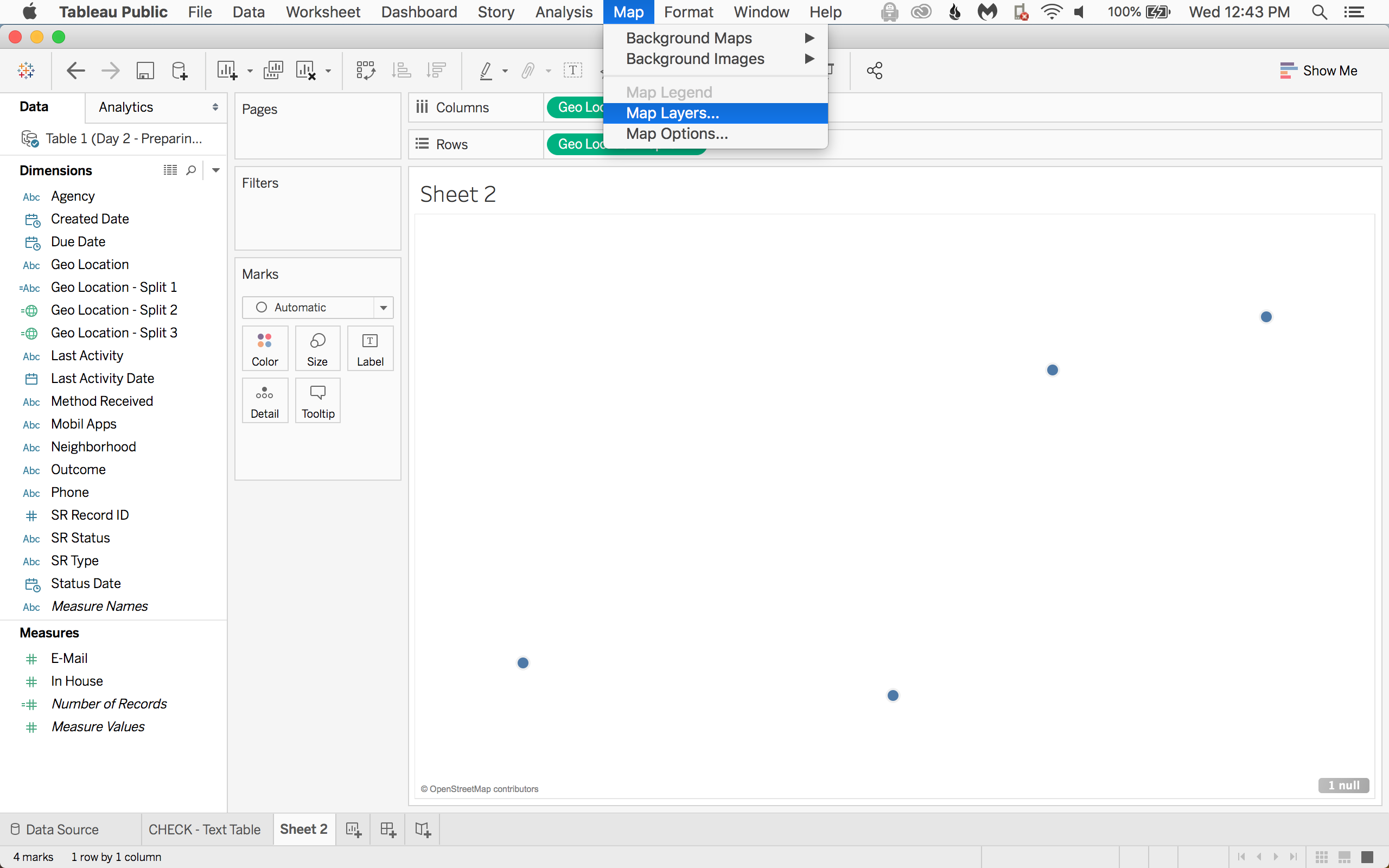Show filmstrip view icon in status bar
1389x868 pixels.
click(x=1344, y=857)
